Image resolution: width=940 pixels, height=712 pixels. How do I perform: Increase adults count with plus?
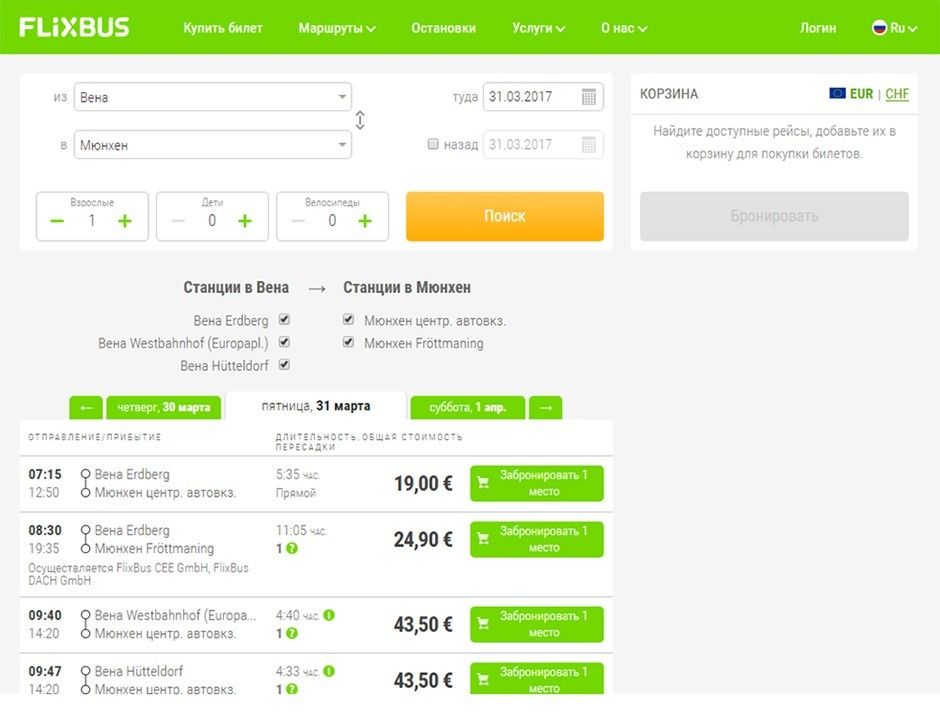pyautogui.click(x=125, y=221)
